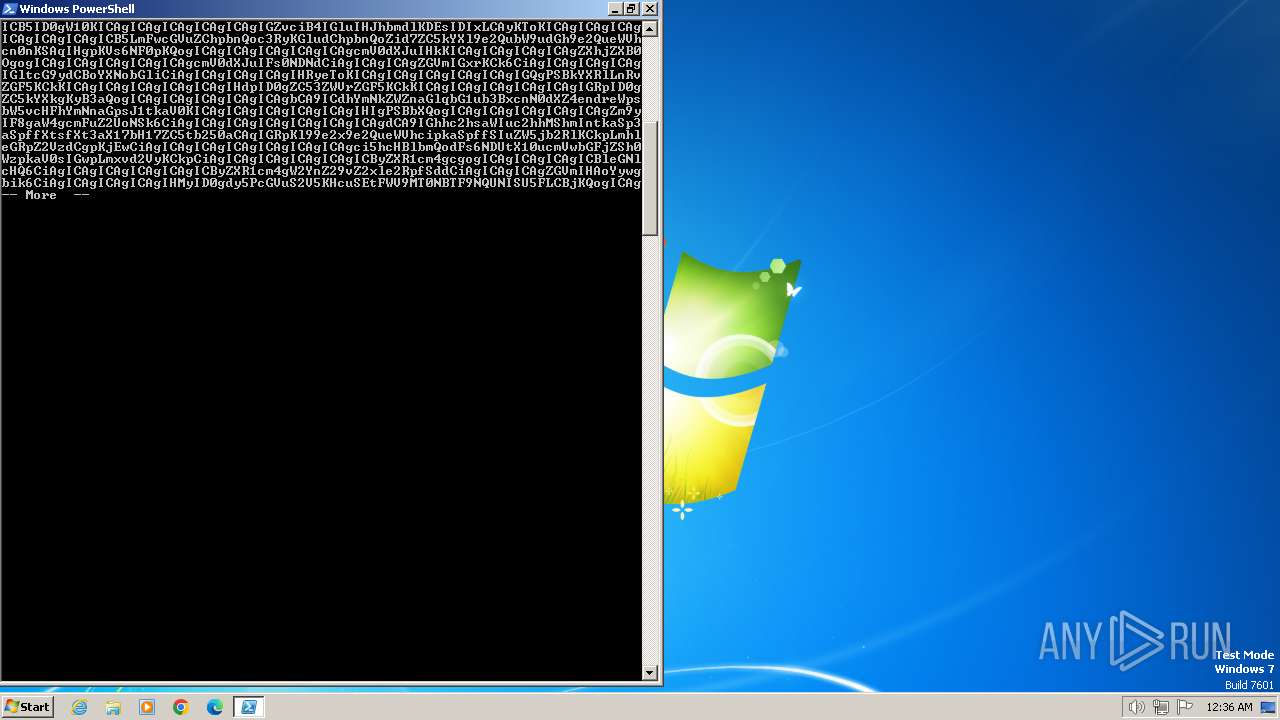This screenshot has height=720, width=1280.
Task: Launch Google Chrome from taskbar
Action: [181, 707]
